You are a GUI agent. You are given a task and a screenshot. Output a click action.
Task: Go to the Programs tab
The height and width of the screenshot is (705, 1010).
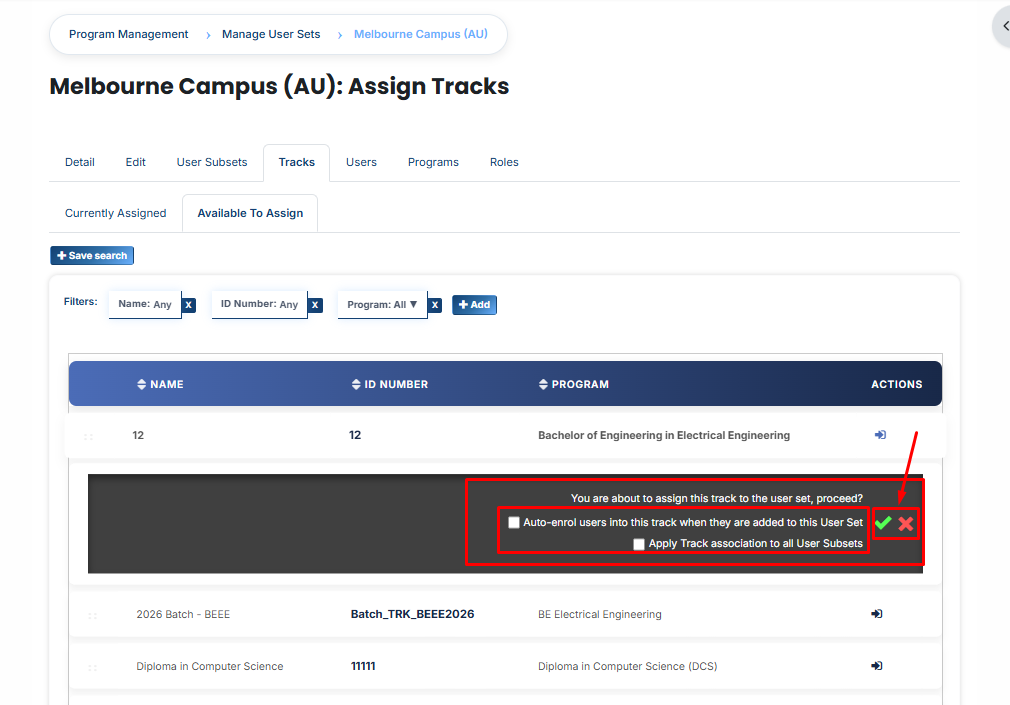[434, 162]
